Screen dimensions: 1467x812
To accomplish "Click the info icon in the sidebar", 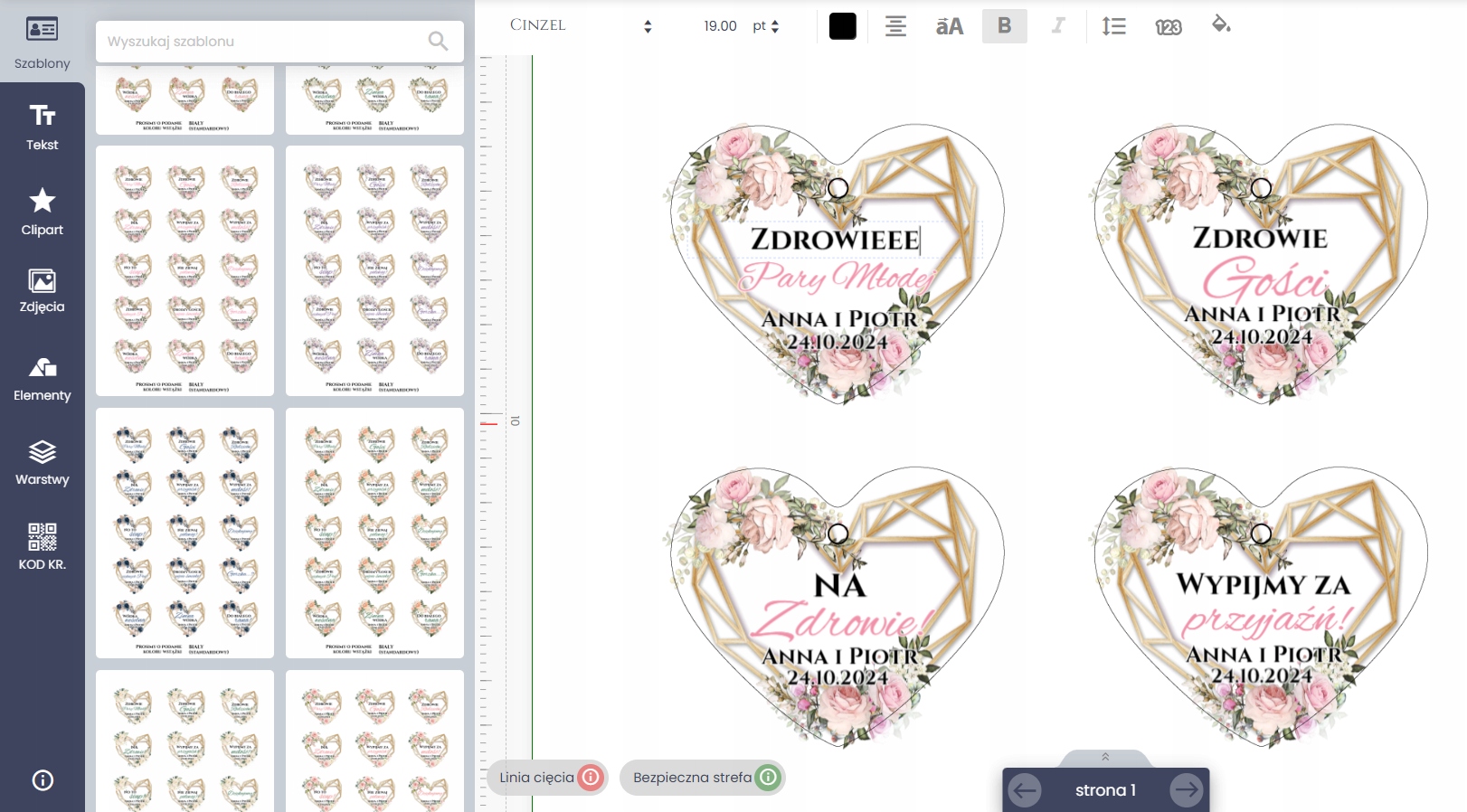I will pyautogui.click(x=43, y=780).
